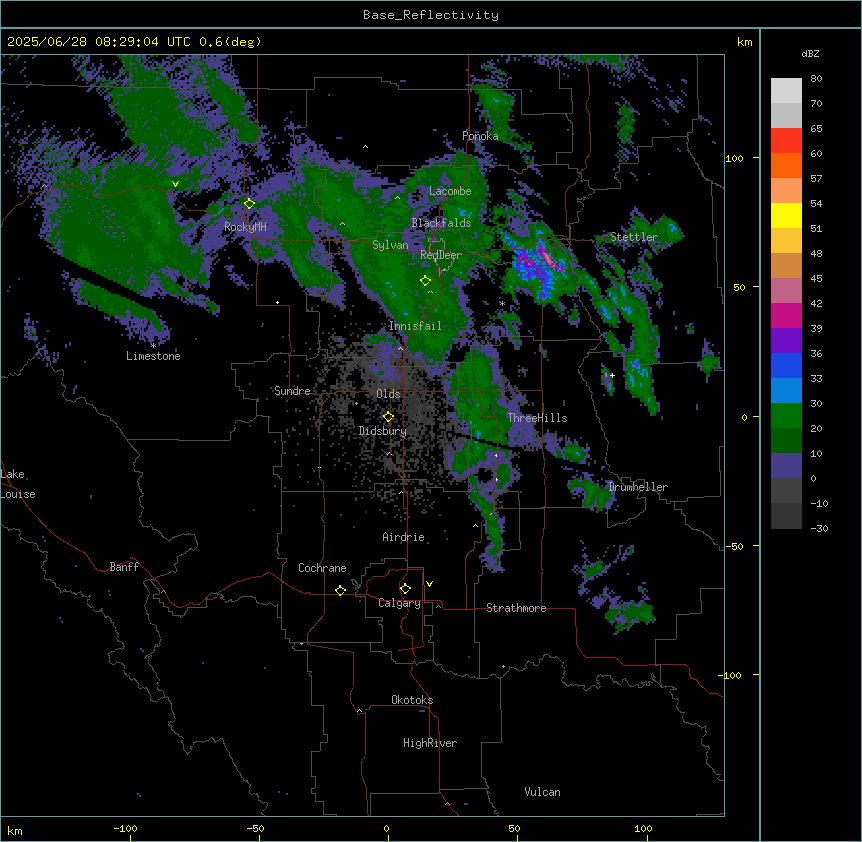Image resolution: width=862 pixels, height=842 pixels.
Task: Click the yellow diamond marker above RockyMH
Action: [x=249, y=204]
